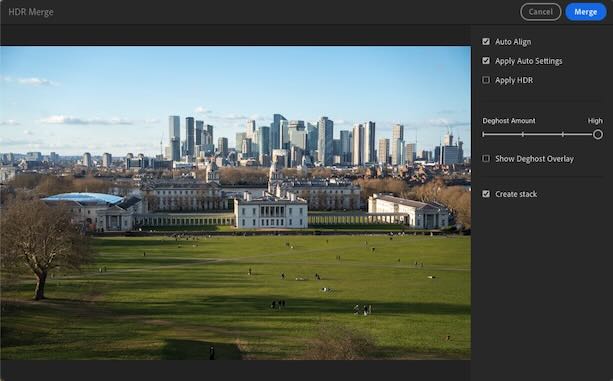Click the Deghost Amount slider handle
Image resolution: width=613 pixels, height=381 pixels.
click(597, 134)
